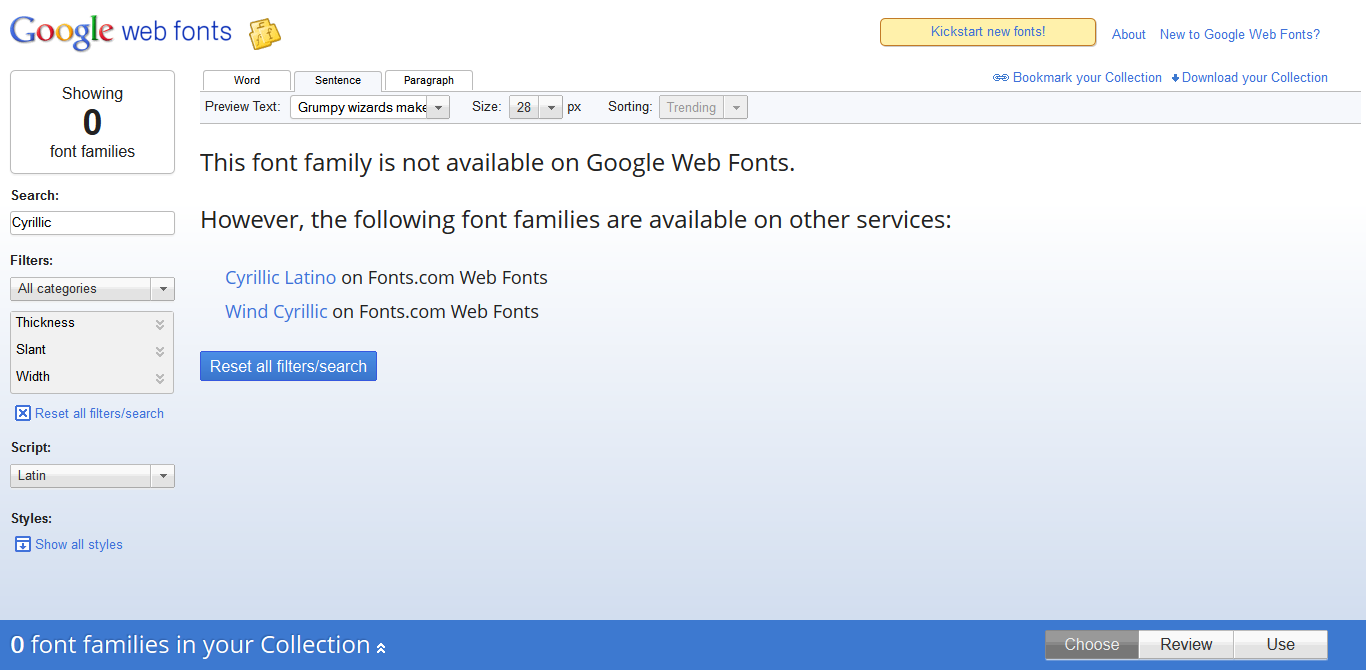Expand the Thickness filter
The image size is (1366, 670).
[159, 324]
